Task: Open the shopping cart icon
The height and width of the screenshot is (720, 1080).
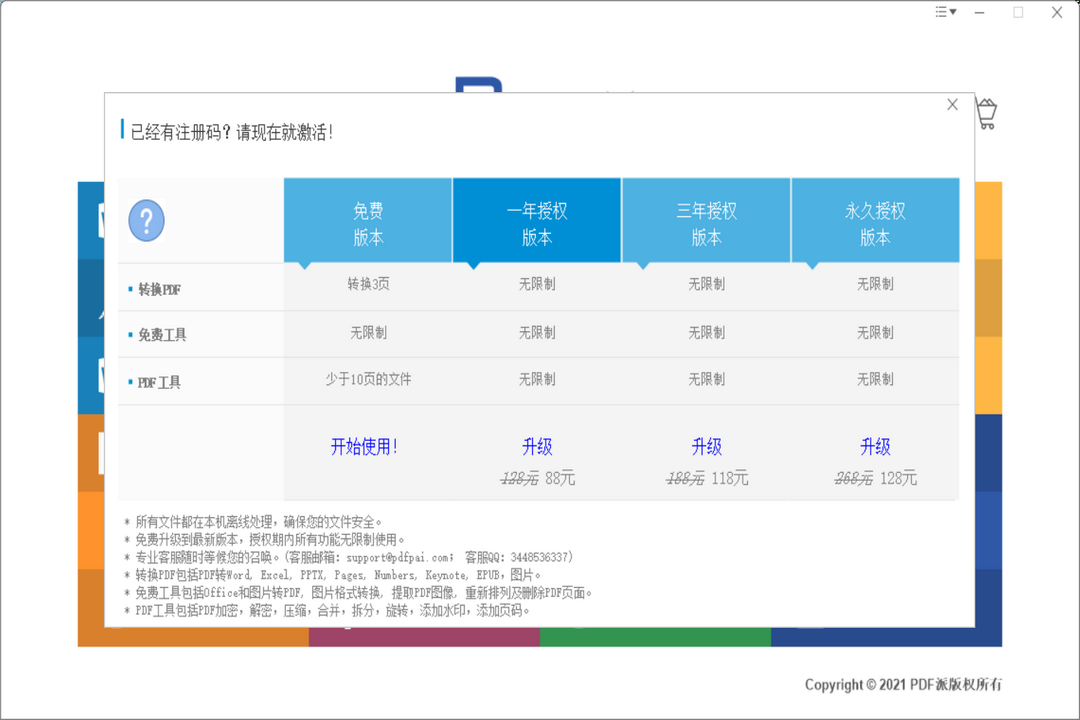Action: point(986,113)
